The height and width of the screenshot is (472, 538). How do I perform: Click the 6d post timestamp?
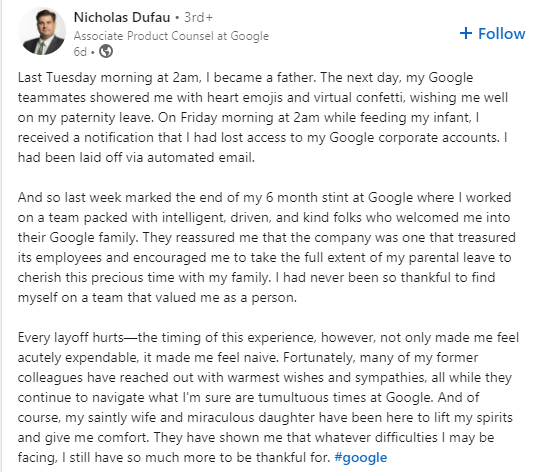coord(80,52)
